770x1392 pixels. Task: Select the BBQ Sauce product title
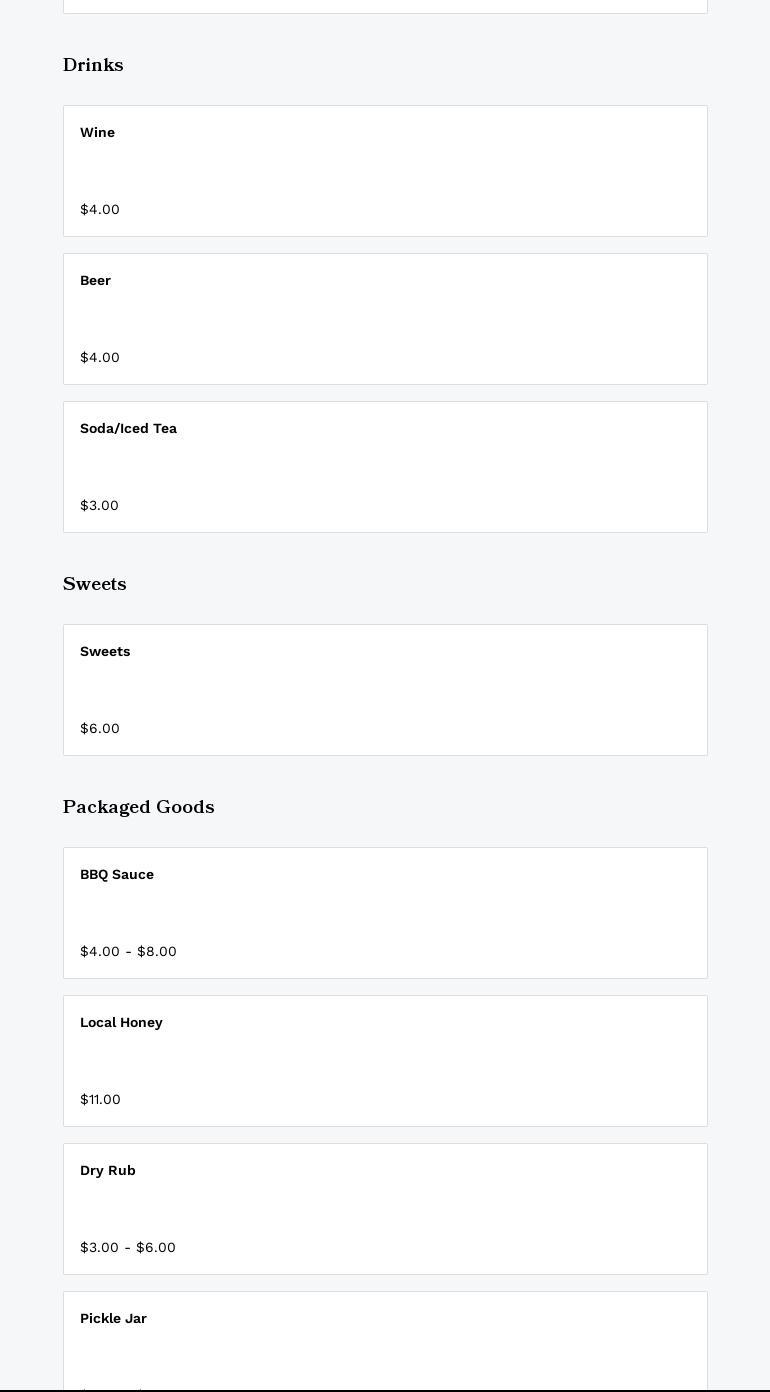[x=117, y=874]
